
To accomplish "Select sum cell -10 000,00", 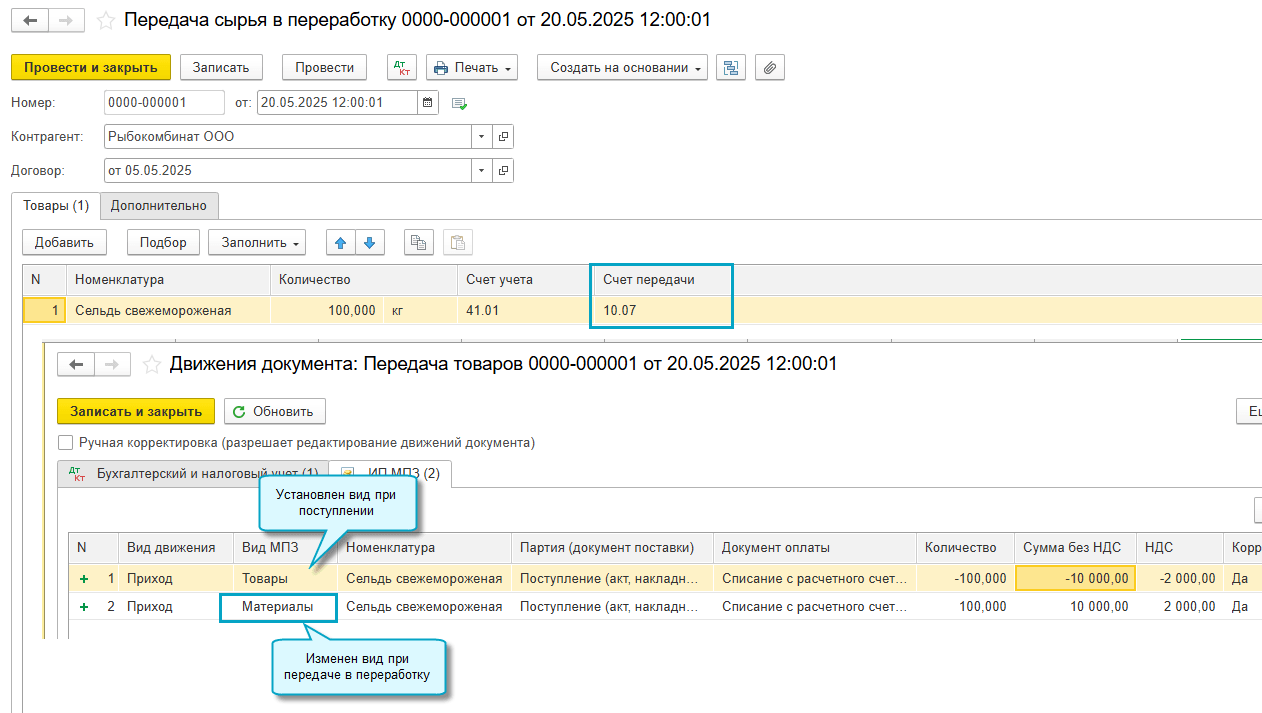I will pyautogui.click(x=1075, y=578).
